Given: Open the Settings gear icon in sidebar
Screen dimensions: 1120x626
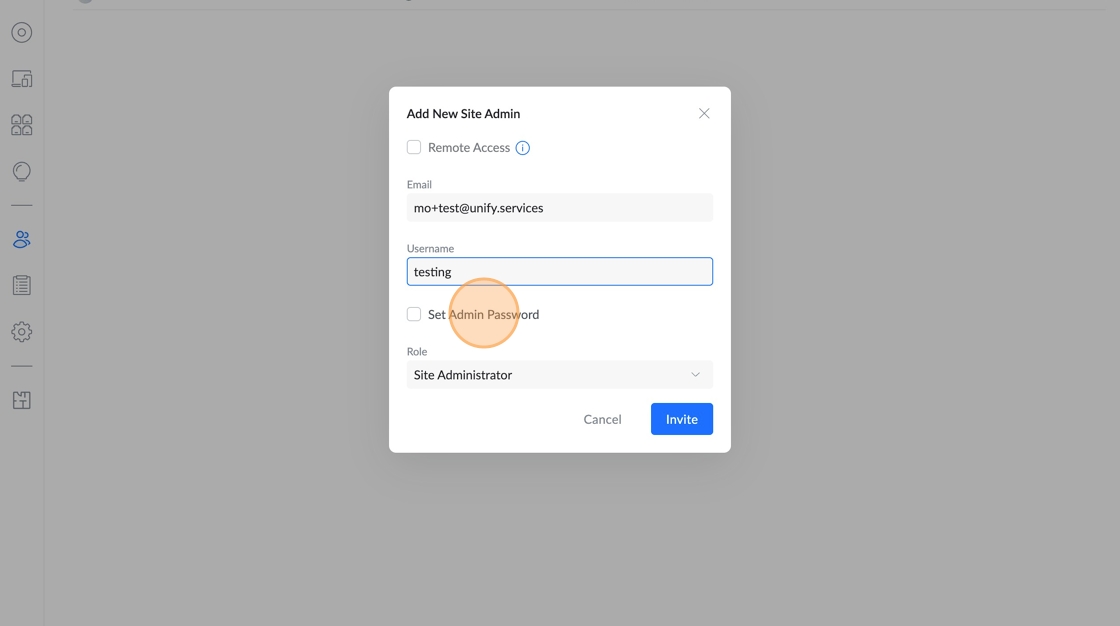Looking at the screenshot, I should pos(22,332).
